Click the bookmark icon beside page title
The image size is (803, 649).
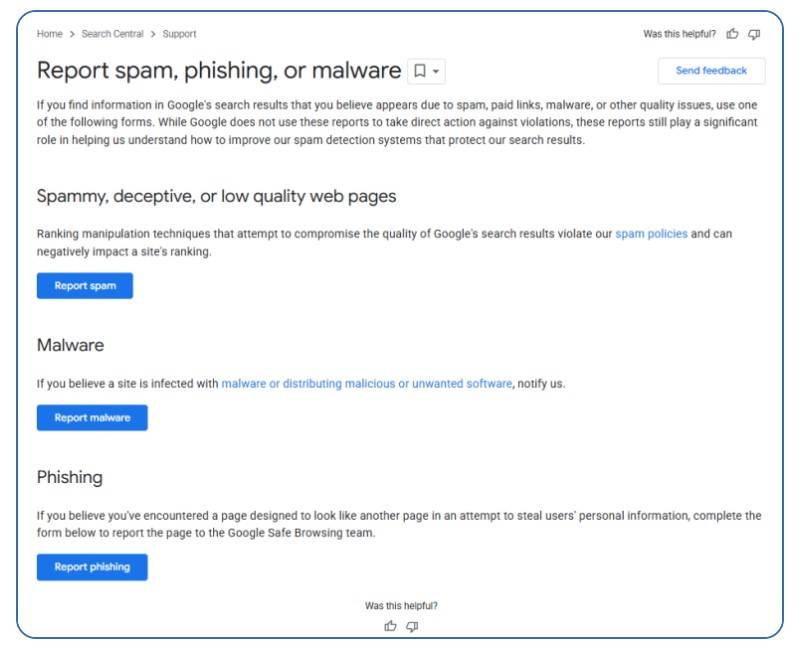tap(420, 71)
